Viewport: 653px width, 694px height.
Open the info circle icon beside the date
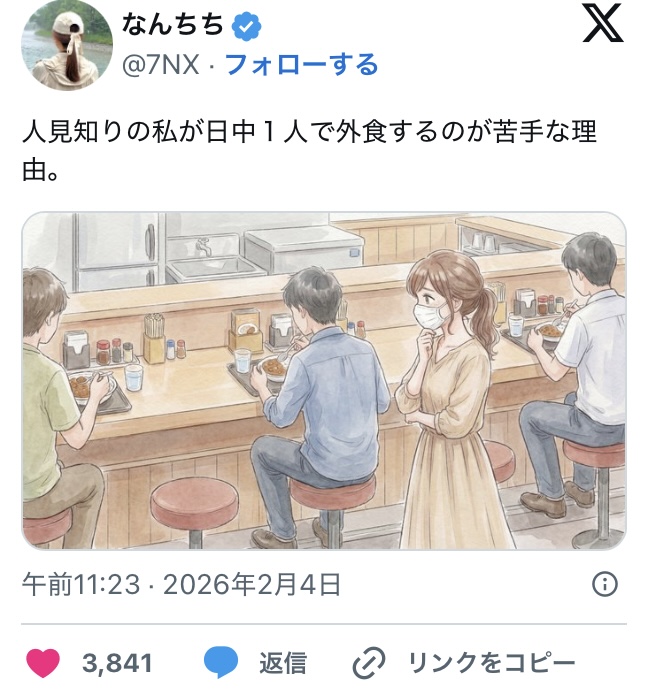coord(604,584)
